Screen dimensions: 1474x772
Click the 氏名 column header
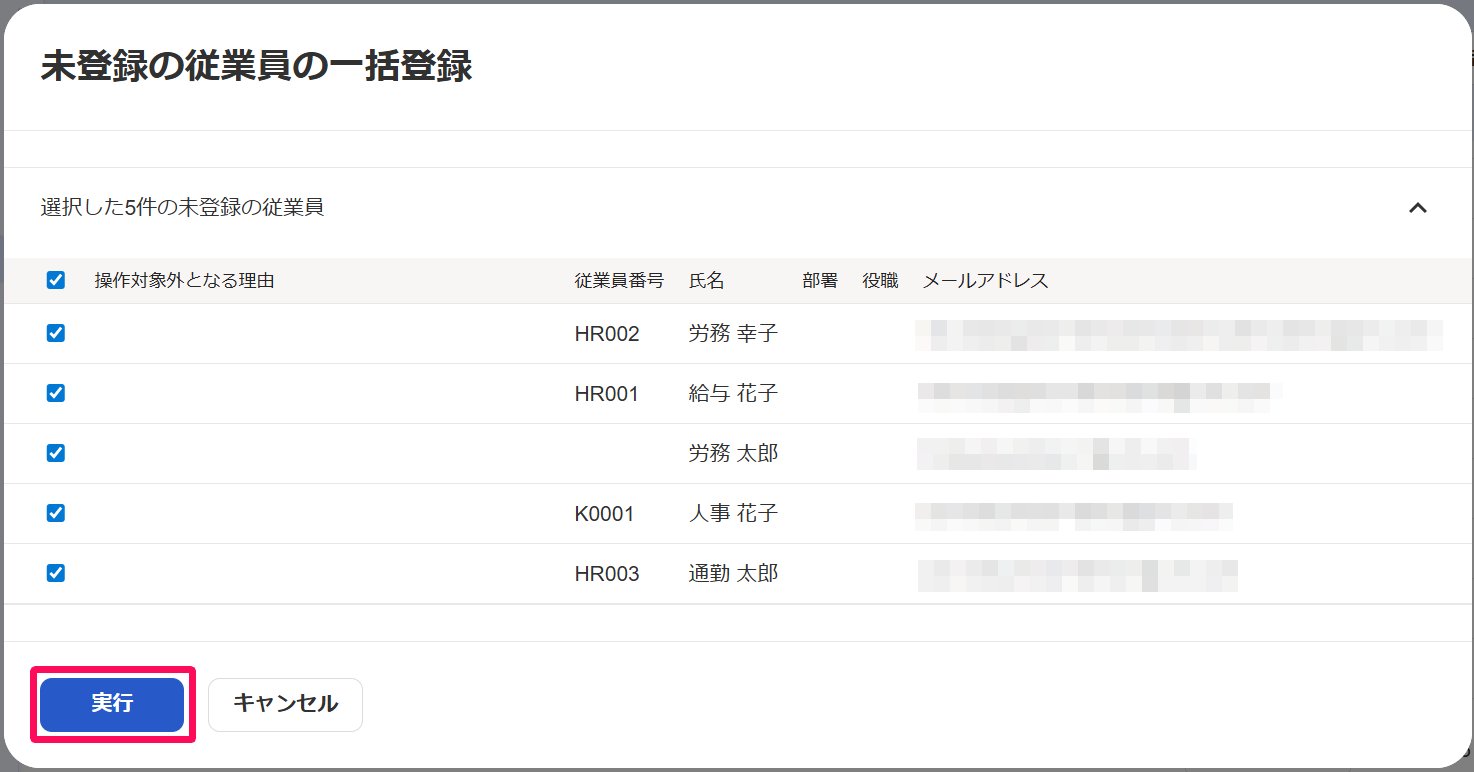[x=706, y=281]
